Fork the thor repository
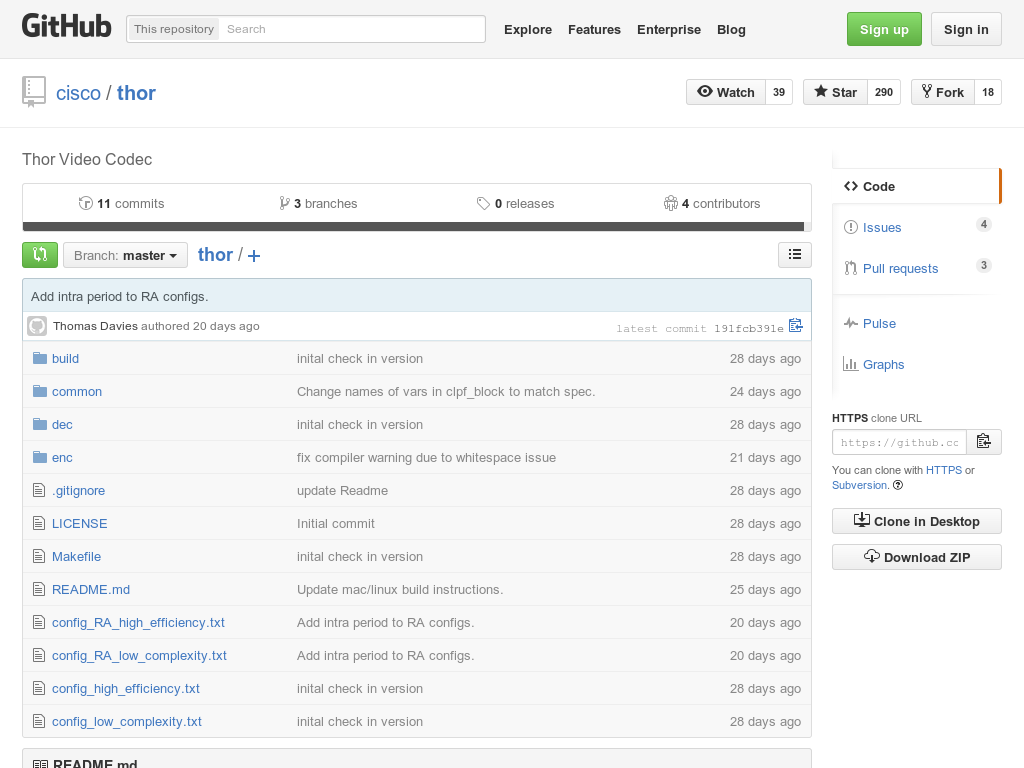 (x=943, y=92)
